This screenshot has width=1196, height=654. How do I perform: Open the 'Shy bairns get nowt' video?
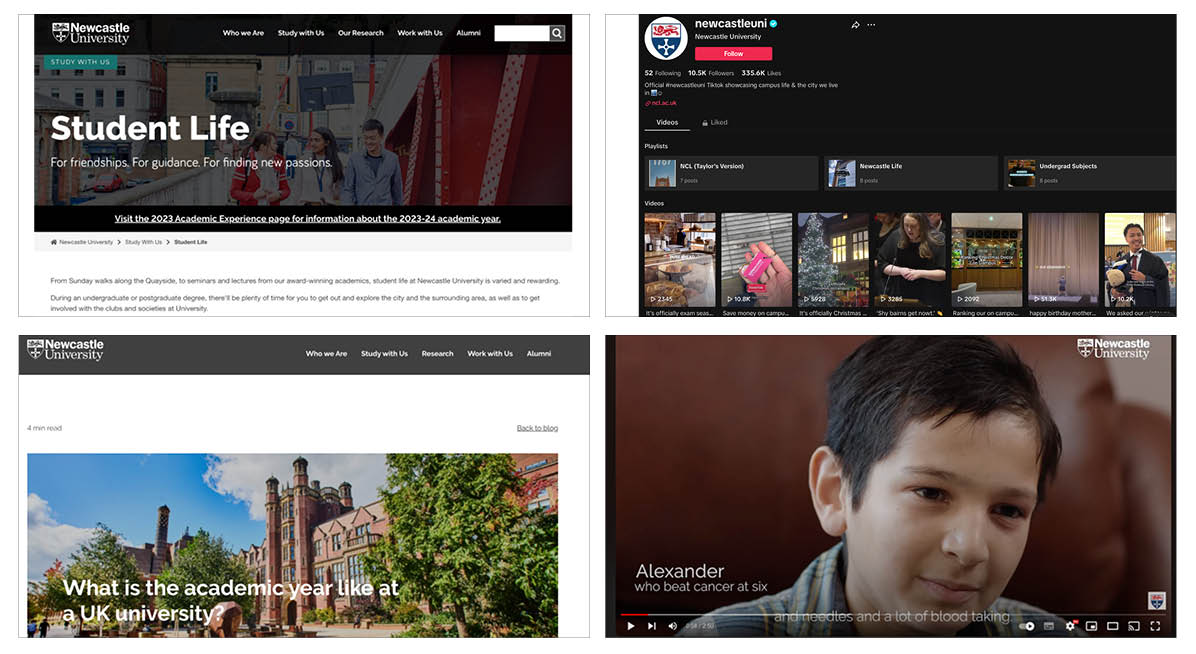pyautogui.click(x=910, y=259)
